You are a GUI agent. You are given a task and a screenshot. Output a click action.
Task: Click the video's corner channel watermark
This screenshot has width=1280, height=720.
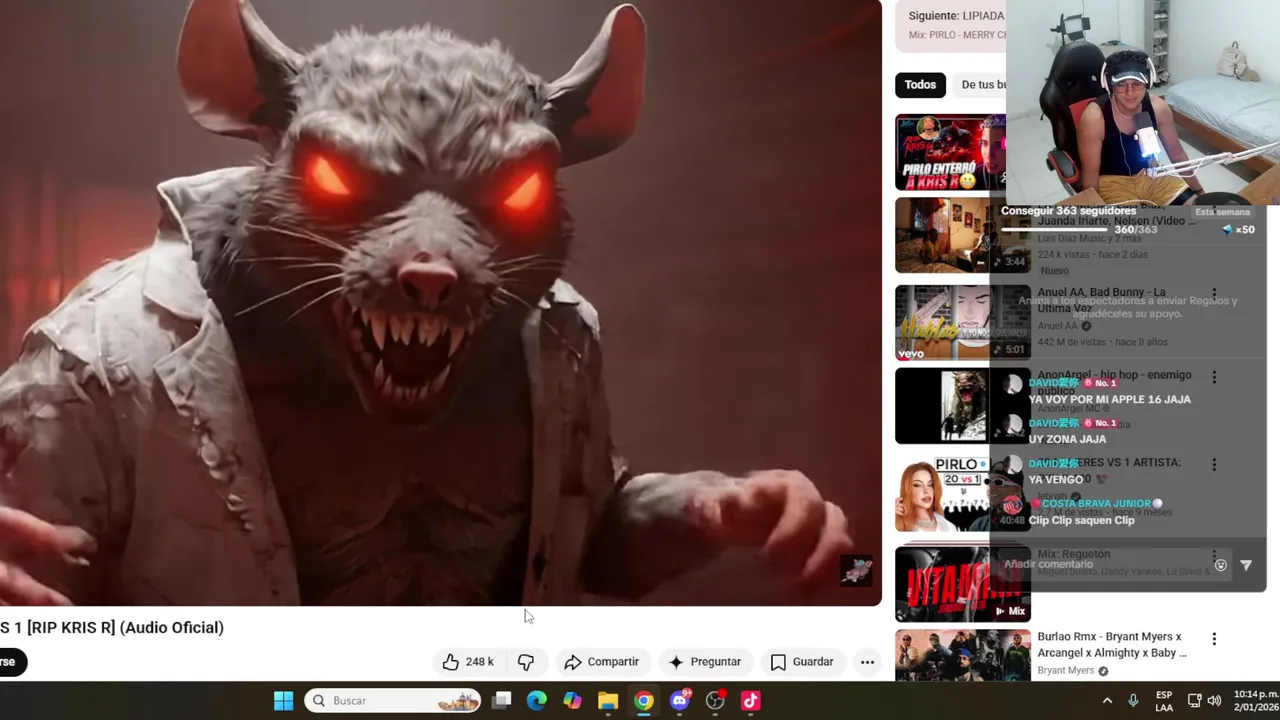pyautogui.click(x=856, y=570)
